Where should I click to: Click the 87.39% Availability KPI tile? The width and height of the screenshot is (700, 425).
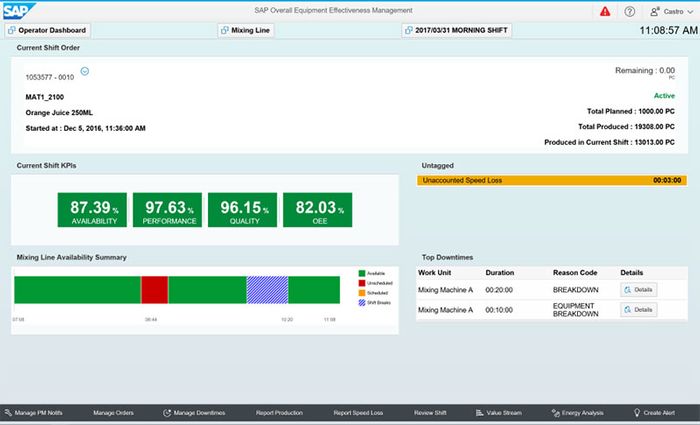pos(92,210)
